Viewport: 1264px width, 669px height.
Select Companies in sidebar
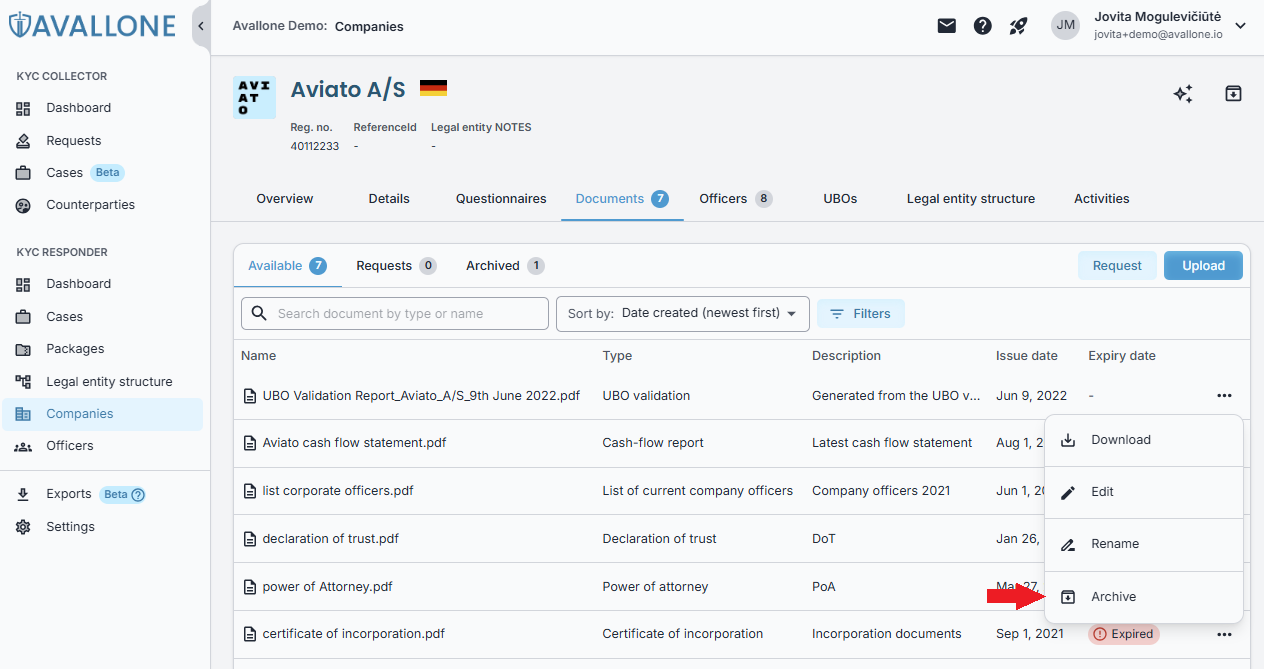tap(102, 414)
